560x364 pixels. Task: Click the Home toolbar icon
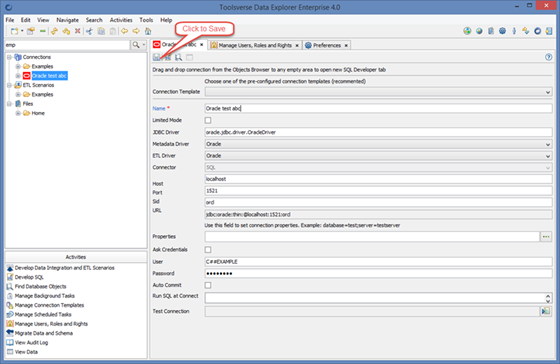148,31
